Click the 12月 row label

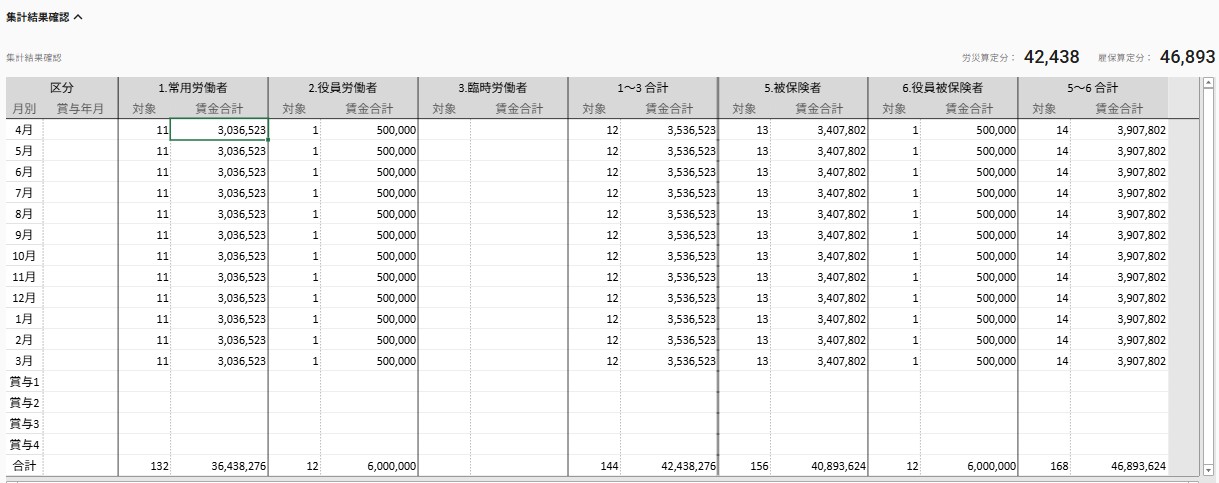pos(24,298)
